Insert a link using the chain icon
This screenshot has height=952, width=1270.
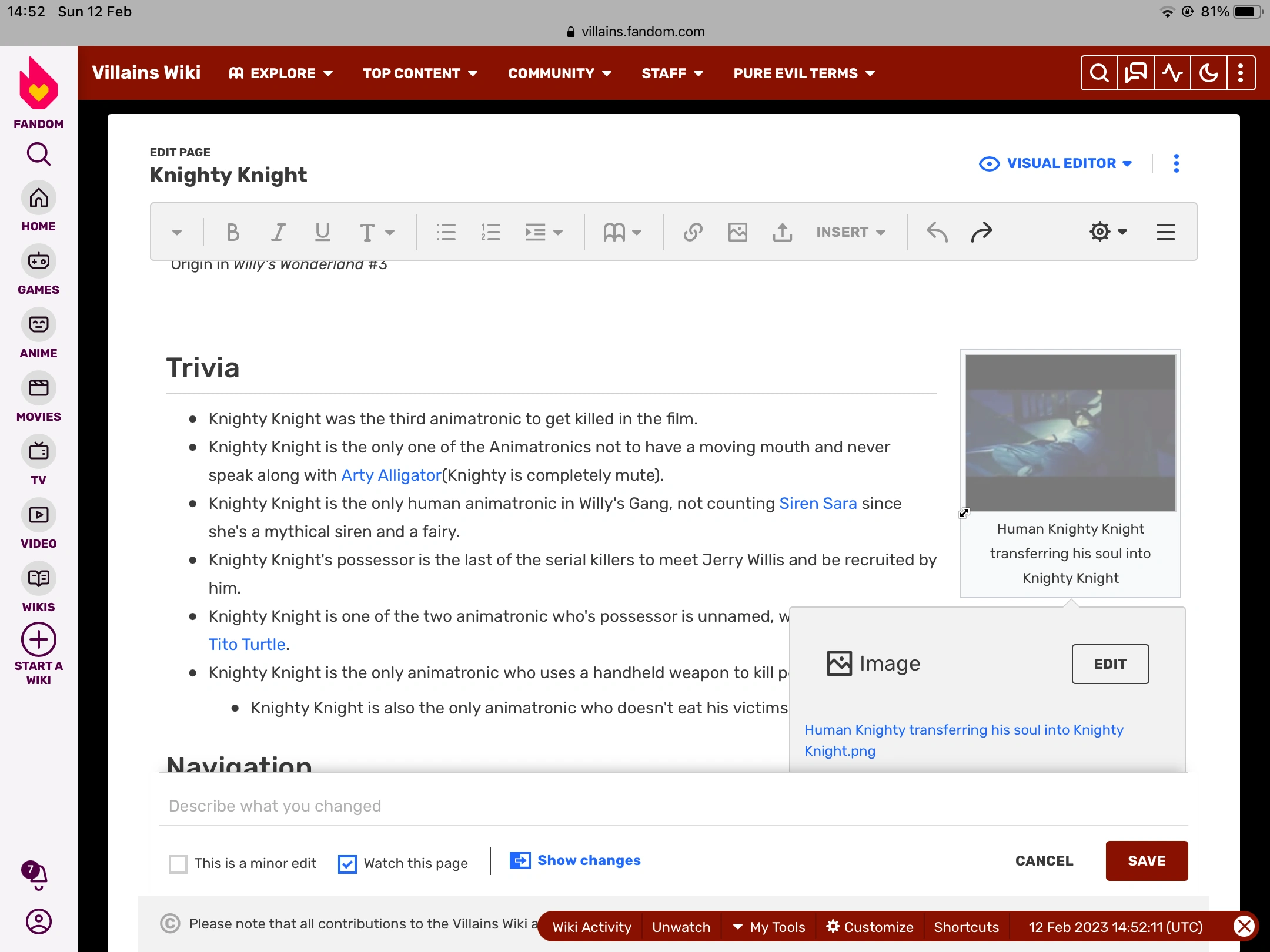[693, 232]
